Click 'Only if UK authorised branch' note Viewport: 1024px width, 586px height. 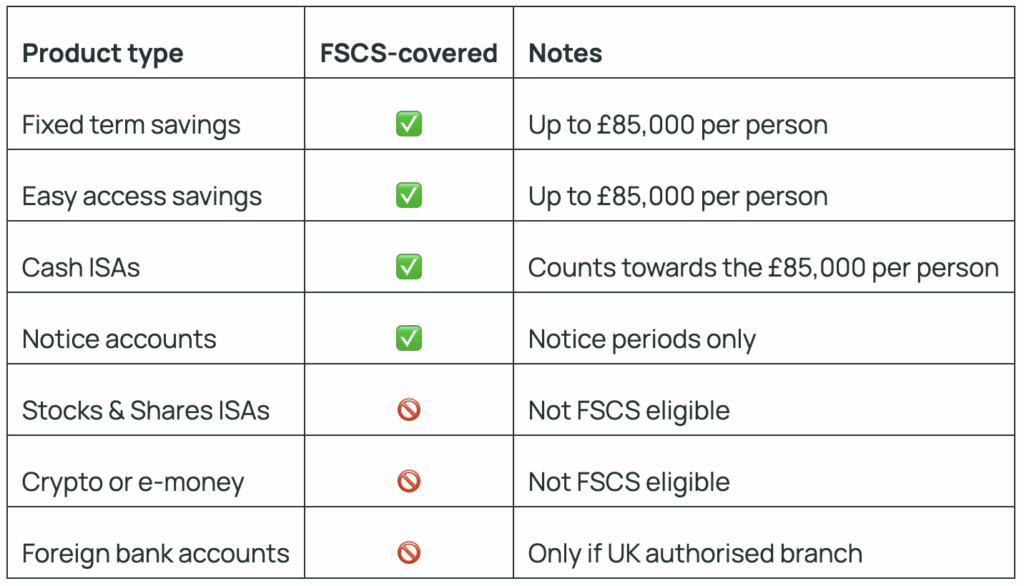(x=694, y=553)
